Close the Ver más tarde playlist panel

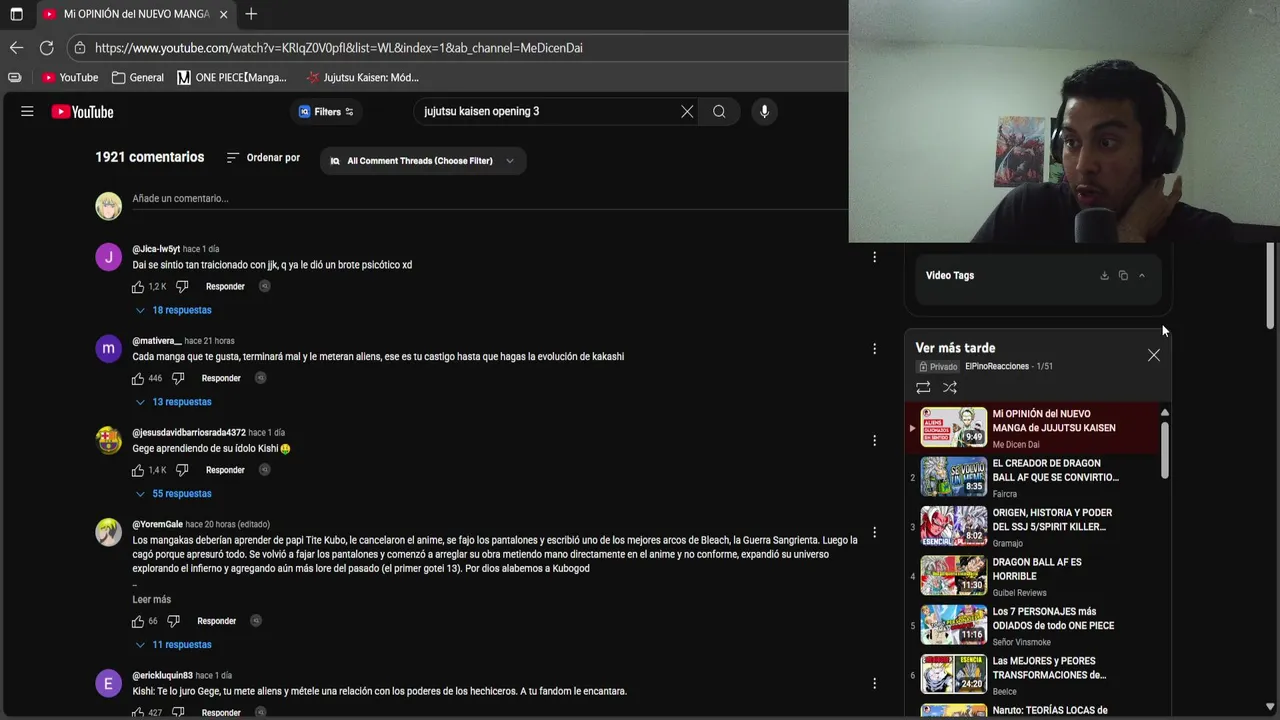1154,355
